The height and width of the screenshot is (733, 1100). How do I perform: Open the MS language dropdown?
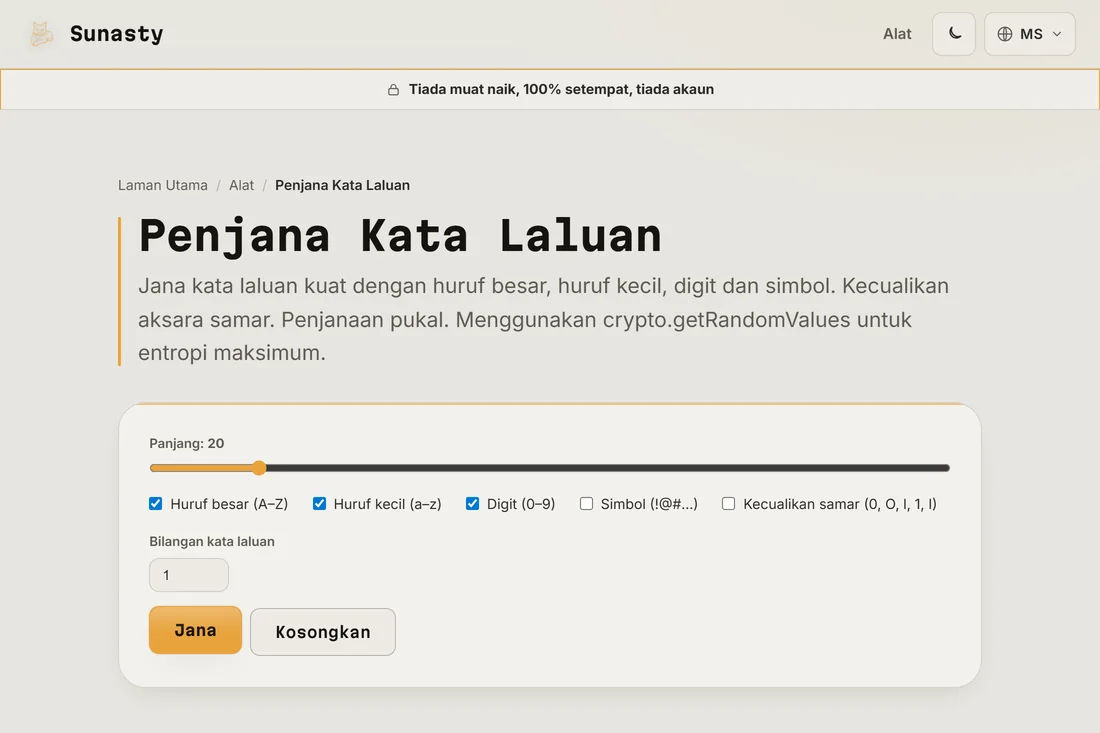point(1029,34)
